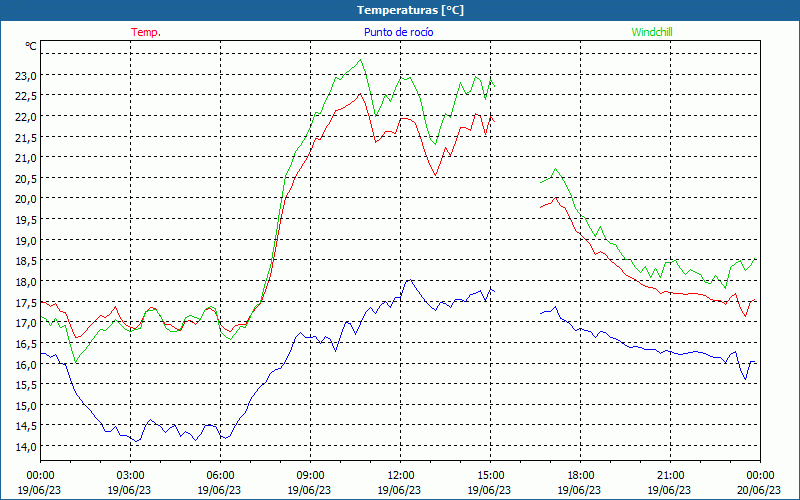Screen dimensions: 800x500
Task: Click the 22,0 value on the temperature axis
Action: pyautogui.click(x=26, y=117)
